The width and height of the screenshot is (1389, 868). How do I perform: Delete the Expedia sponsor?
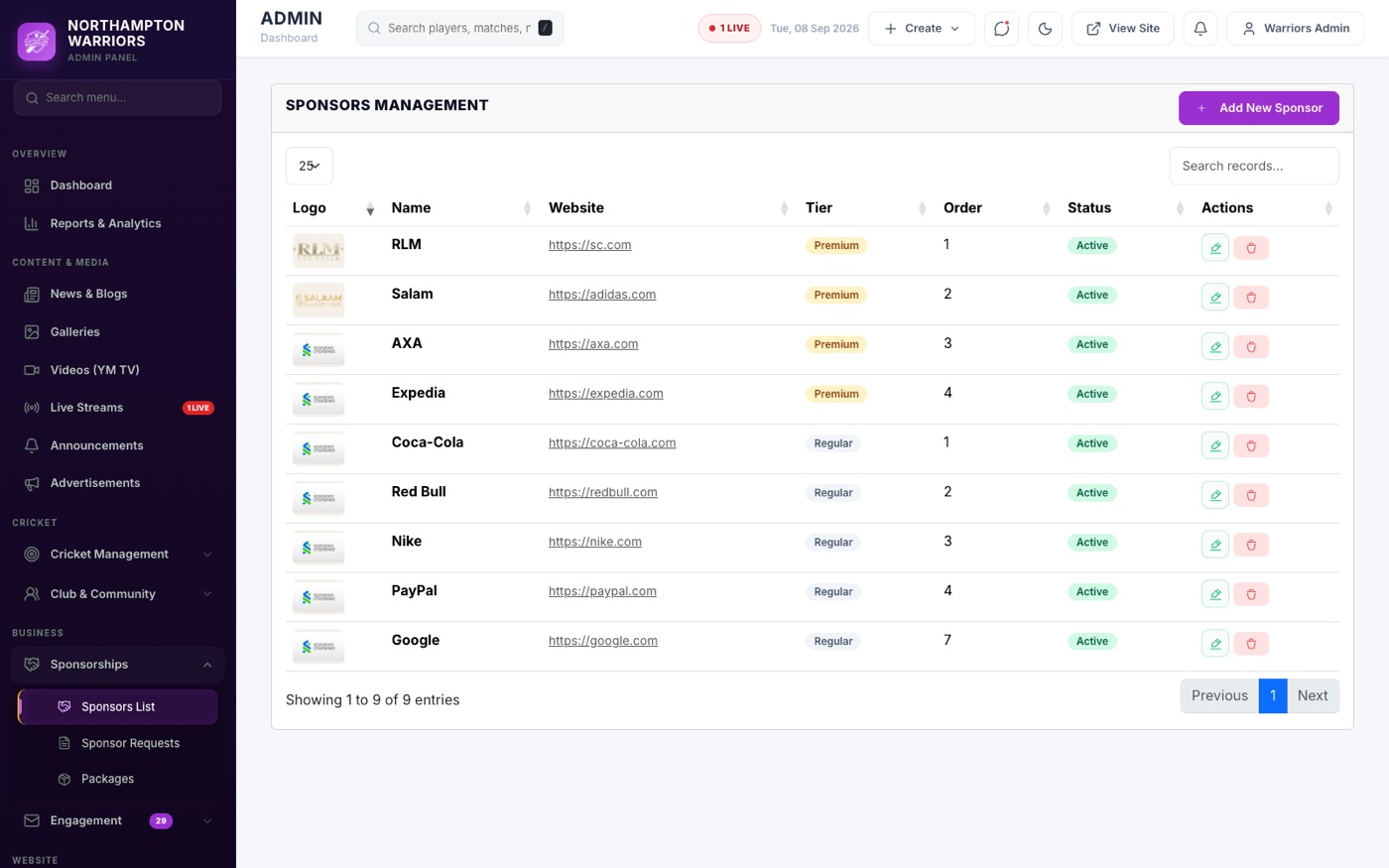tap(1251, 397)
